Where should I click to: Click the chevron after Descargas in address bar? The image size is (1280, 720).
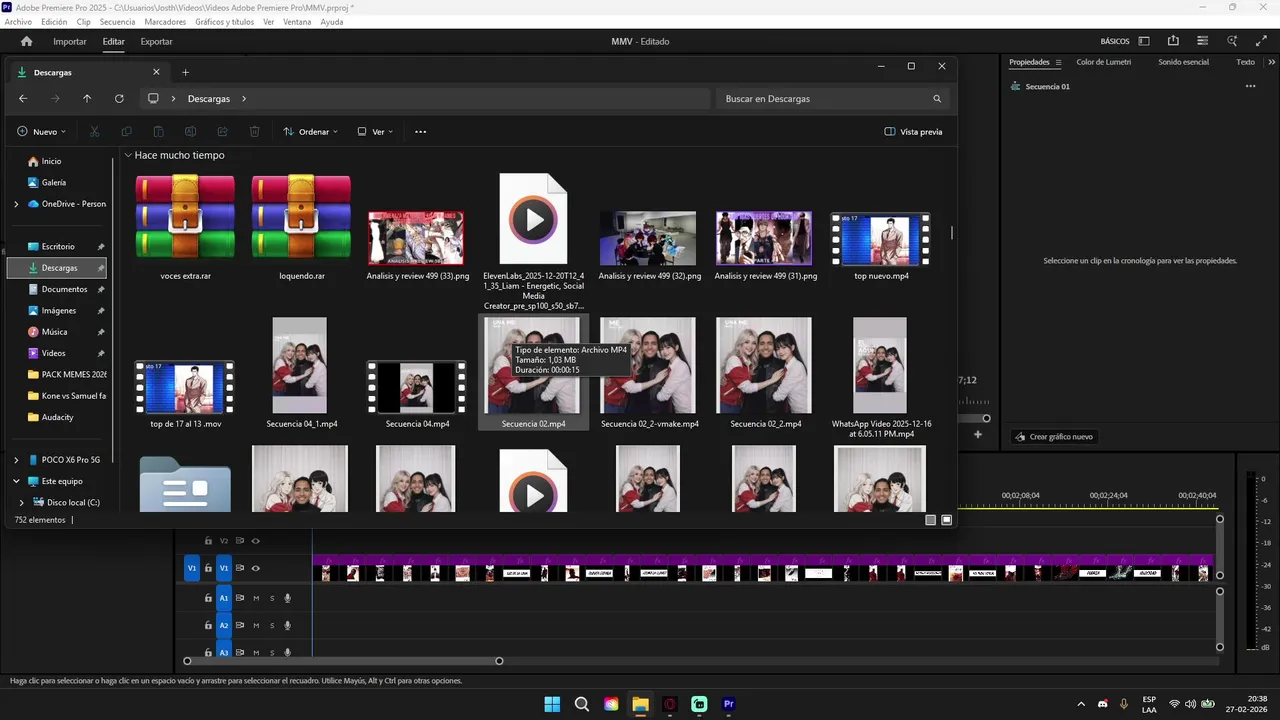point(243,99)
